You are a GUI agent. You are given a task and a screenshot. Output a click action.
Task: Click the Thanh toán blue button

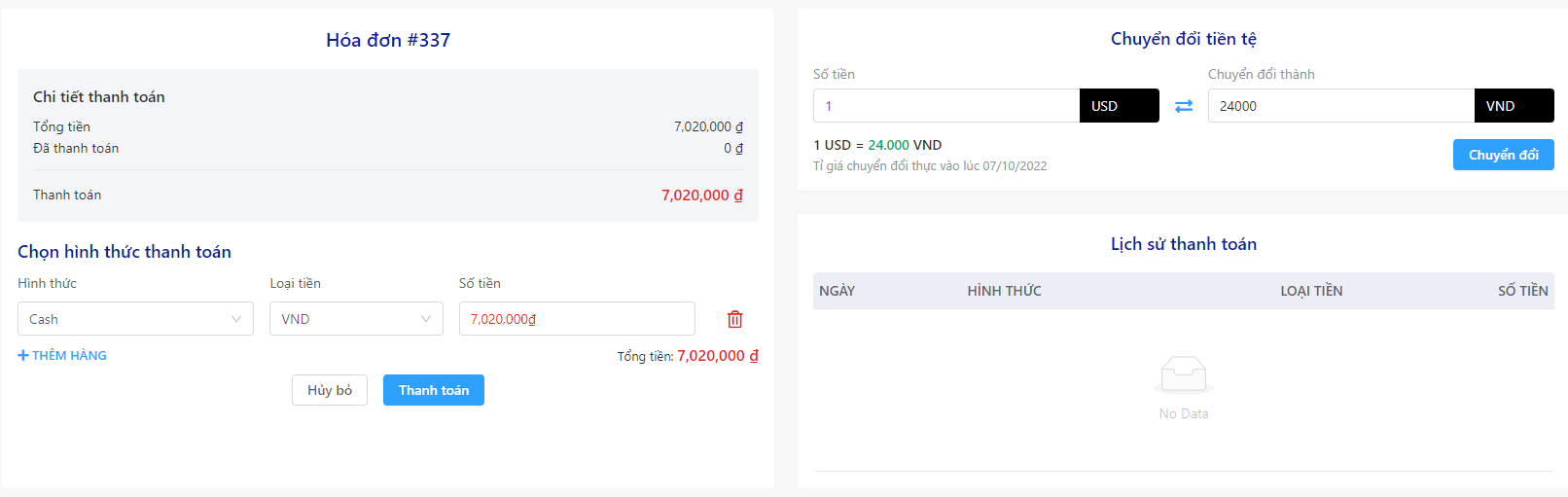(434, 390)
